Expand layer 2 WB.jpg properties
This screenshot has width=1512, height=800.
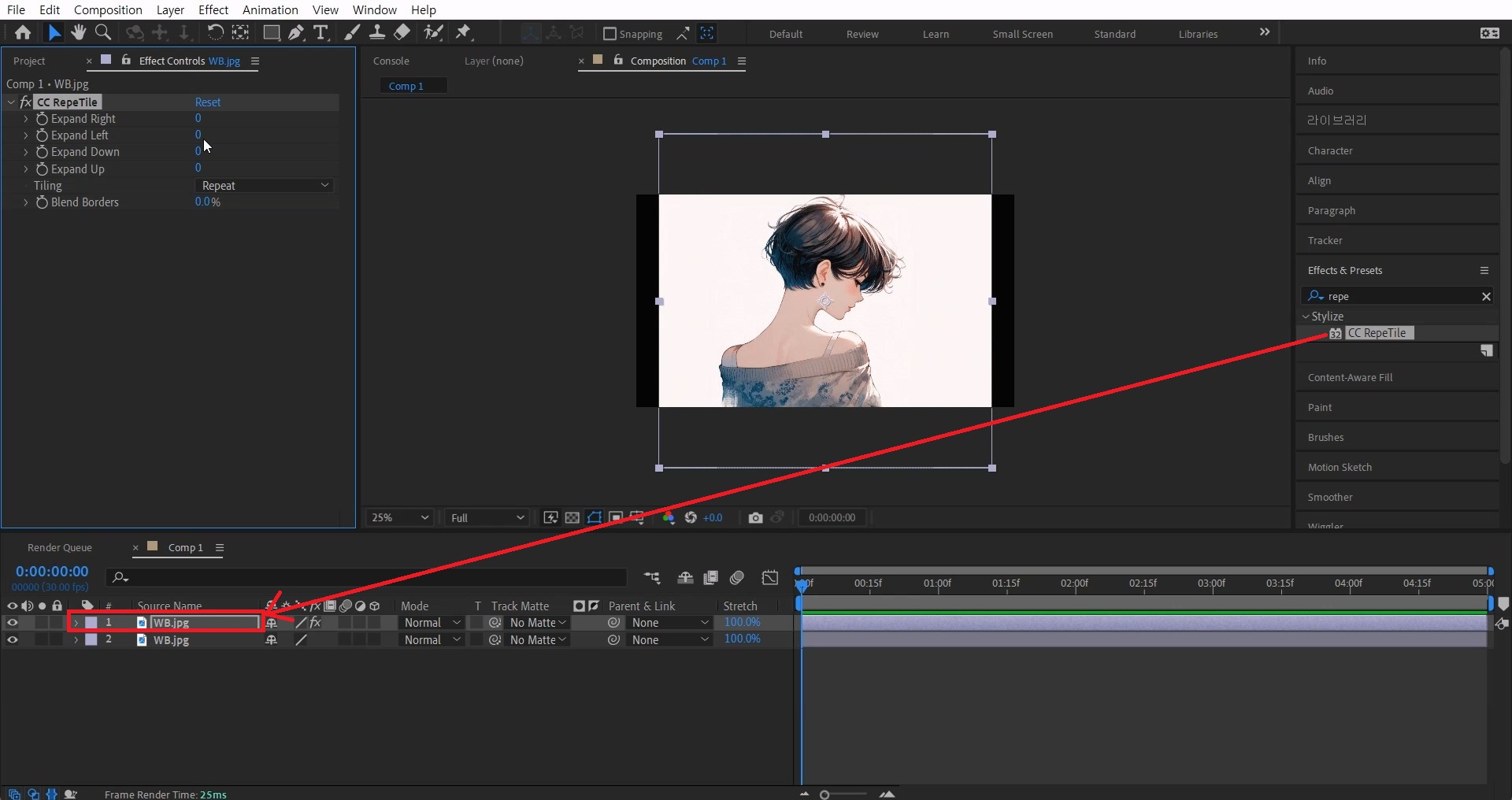coord(76,640)
